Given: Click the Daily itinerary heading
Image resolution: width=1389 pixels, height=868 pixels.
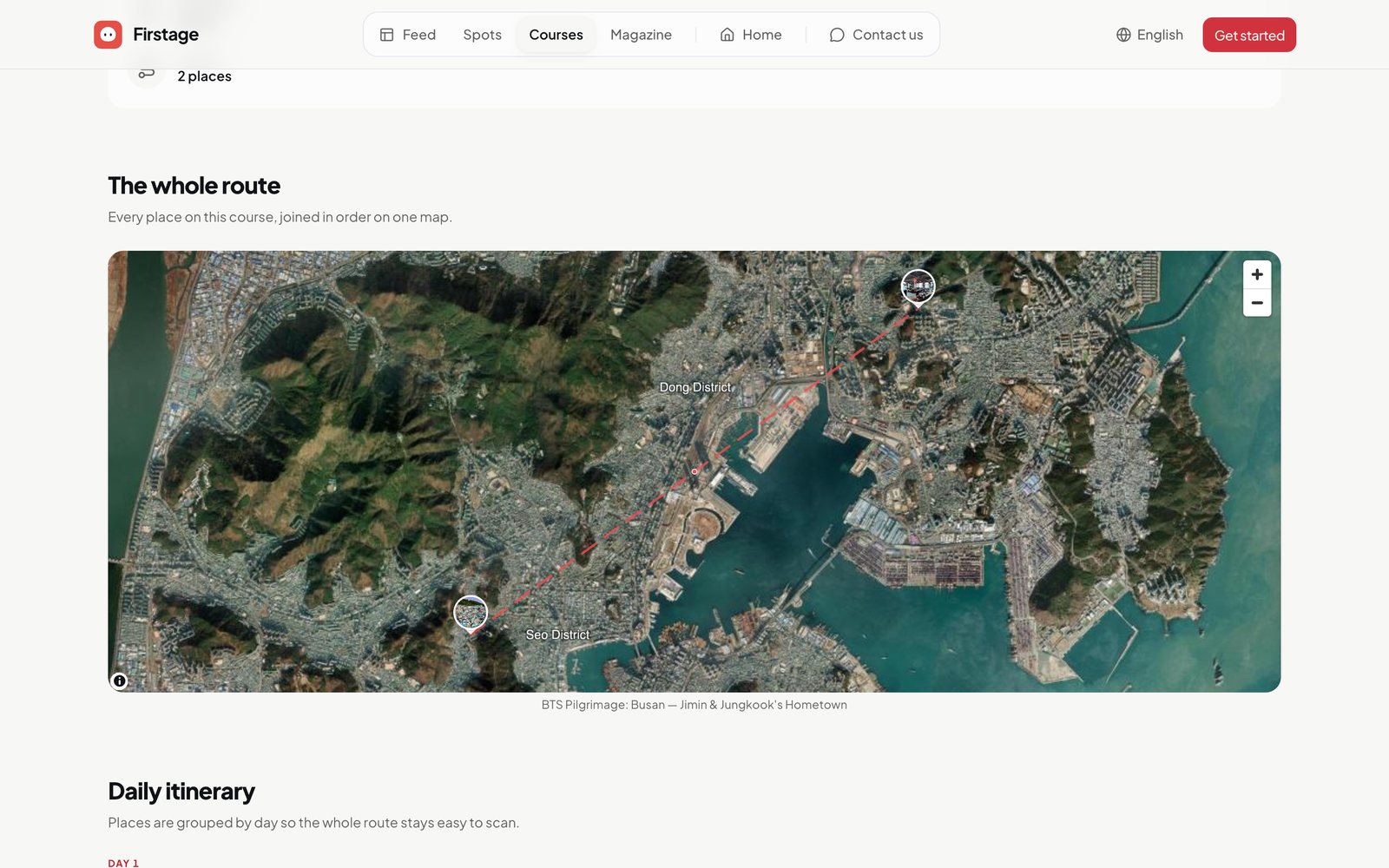Looking at the screenshot, I should (181, 792).
